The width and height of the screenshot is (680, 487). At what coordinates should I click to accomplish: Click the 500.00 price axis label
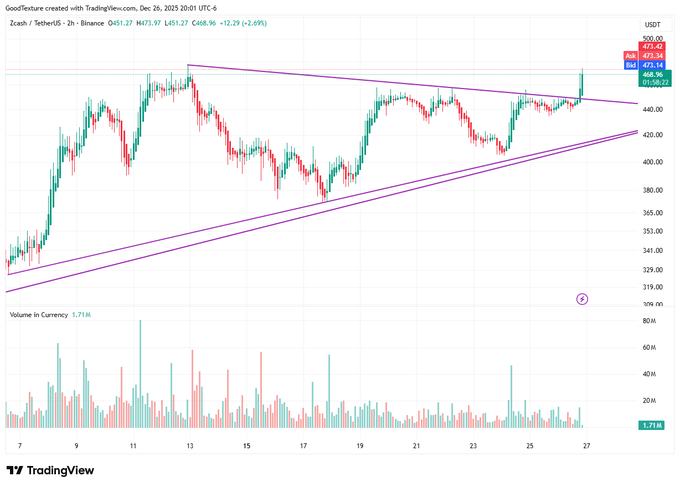[653, 38]
